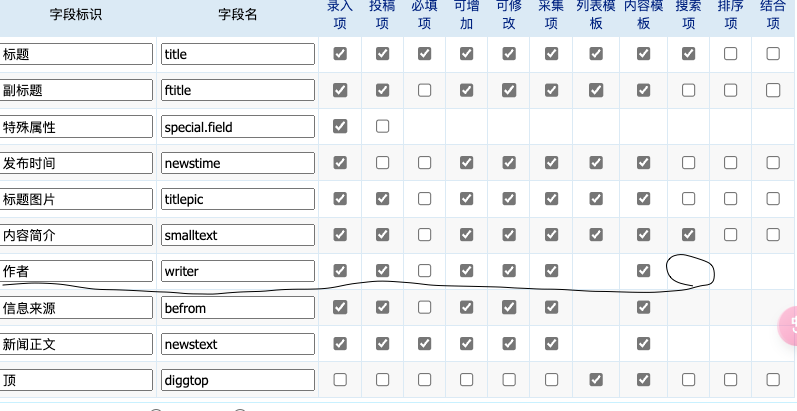Click the special.field name text box
This screenshot has height=411, width=797.
[x=238, y=127]
